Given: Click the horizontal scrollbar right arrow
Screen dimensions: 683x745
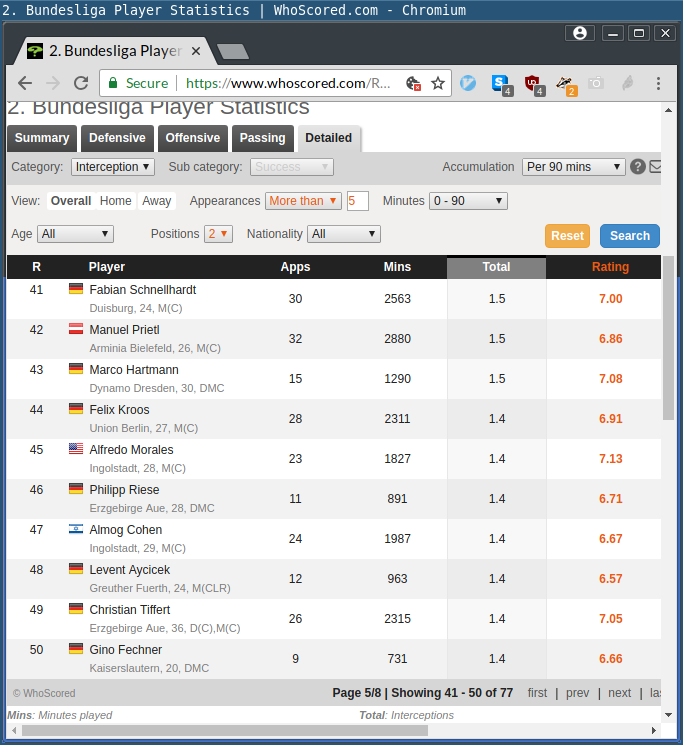Looking at the screenshot, I should tap(654, 730).
